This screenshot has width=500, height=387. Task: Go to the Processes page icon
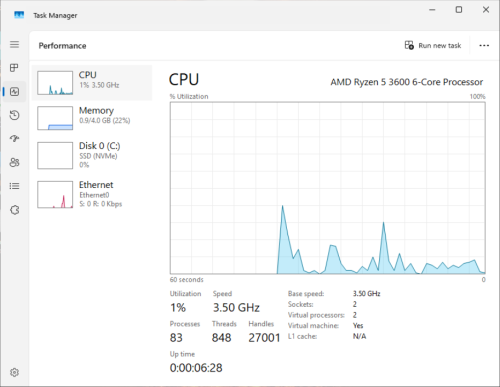[14, 68]
